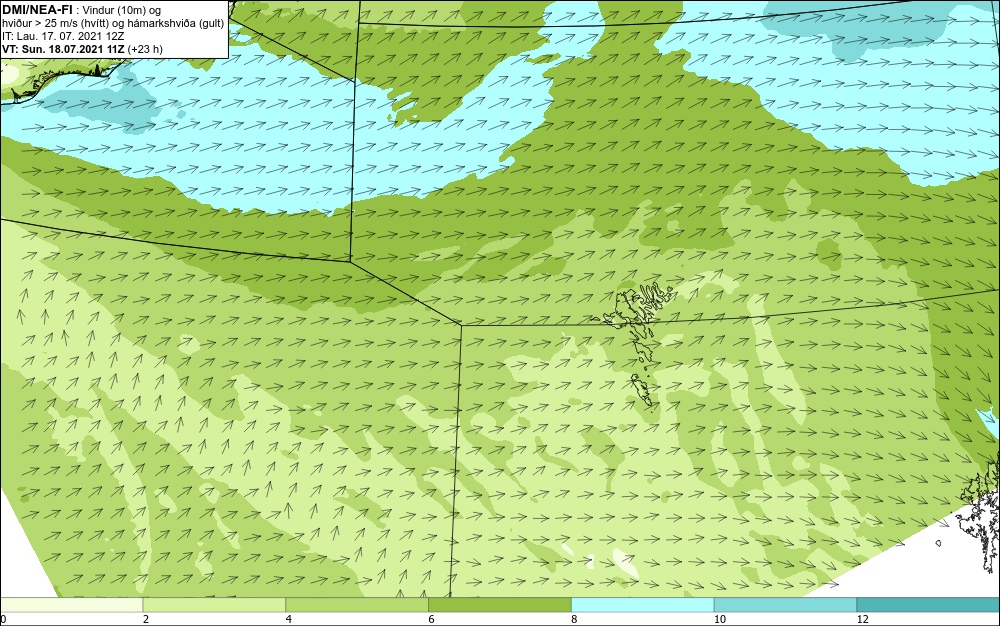This screenshot has width=1000, height=626.
Task: Click the legend scale label 0
Action: 3,619
